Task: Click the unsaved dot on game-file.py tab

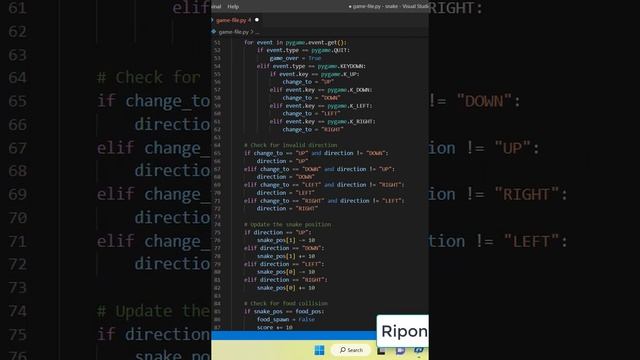Action: click(x=257, y=20)
